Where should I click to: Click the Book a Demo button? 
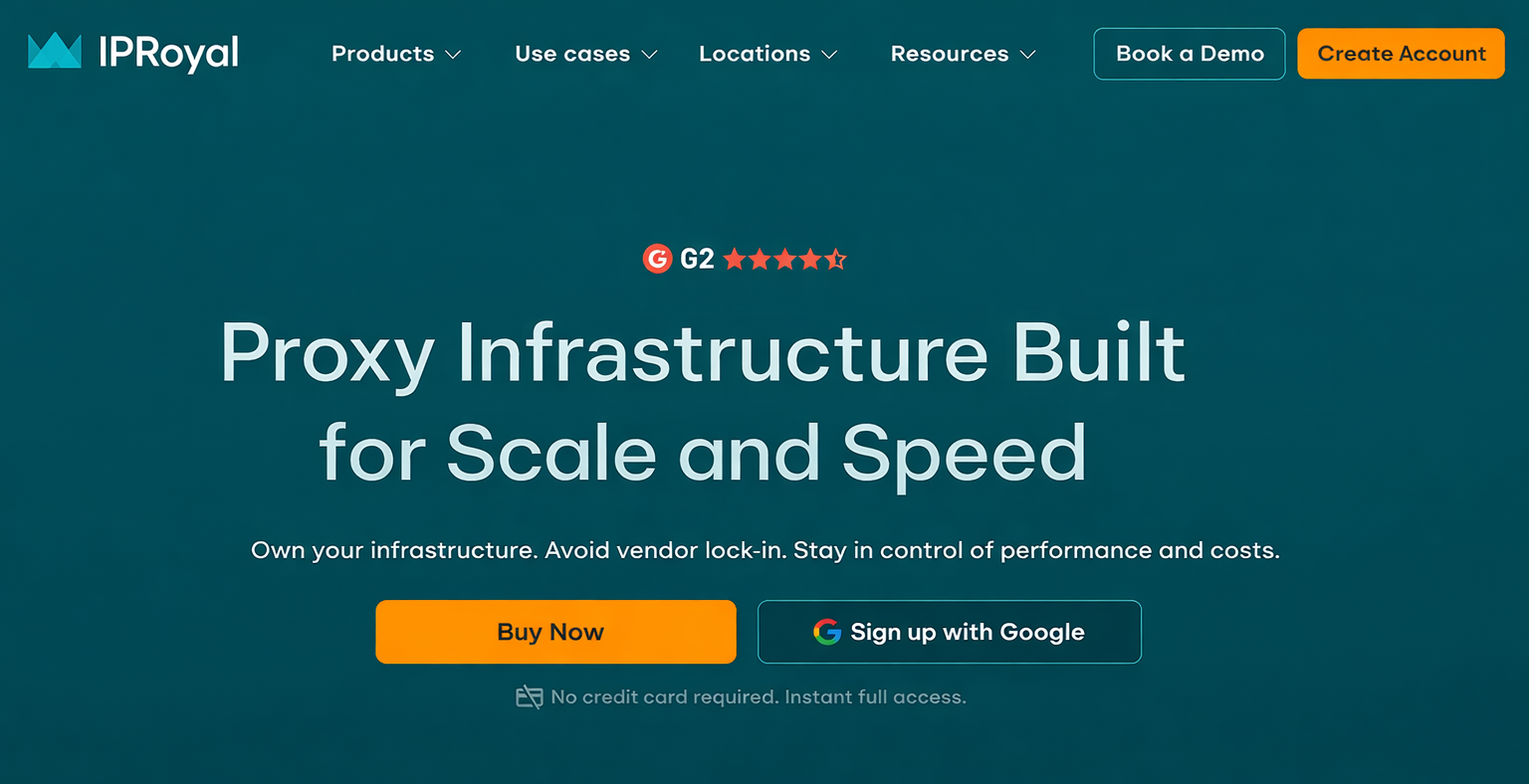(1190, 54)
